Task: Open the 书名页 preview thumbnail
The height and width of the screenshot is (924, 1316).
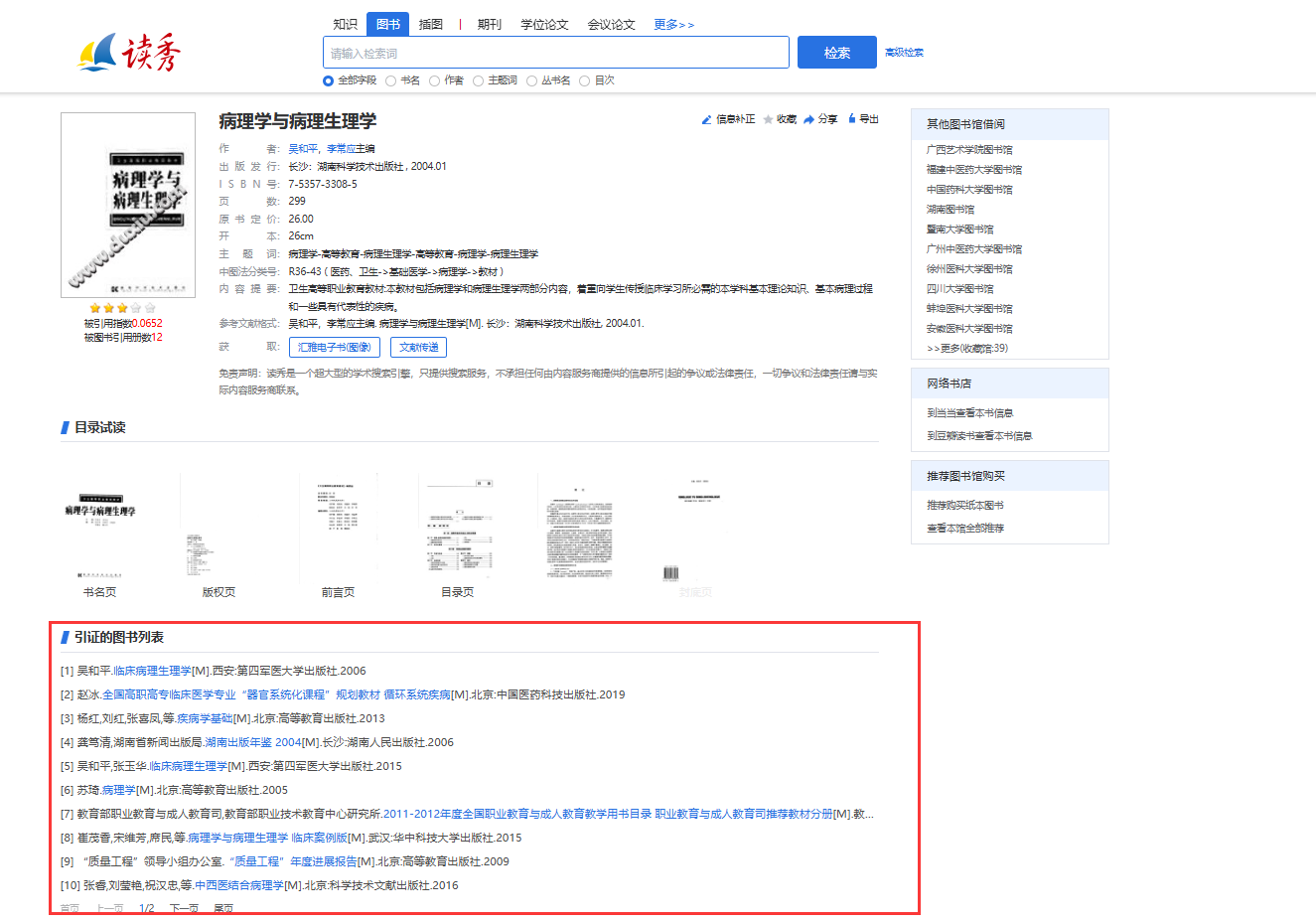Action: coord(100,527)
